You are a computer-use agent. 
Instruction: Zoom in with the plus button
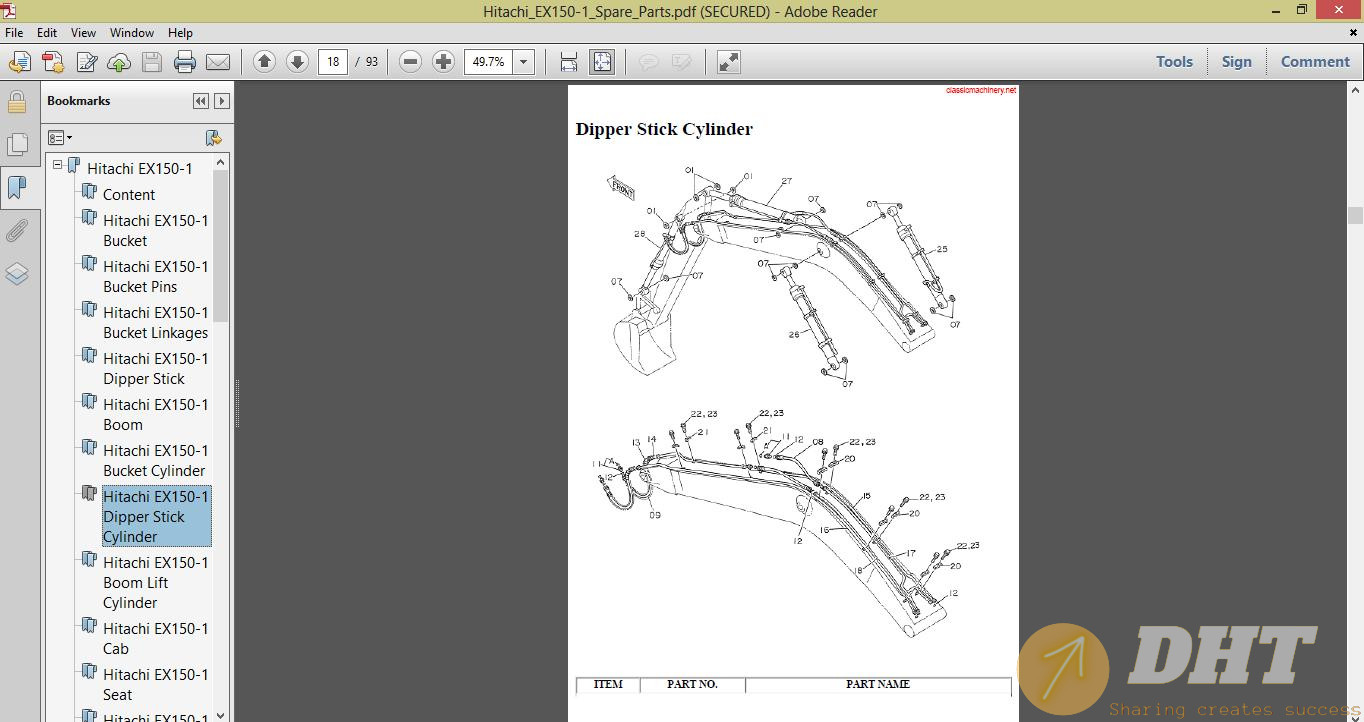(443, 62)
